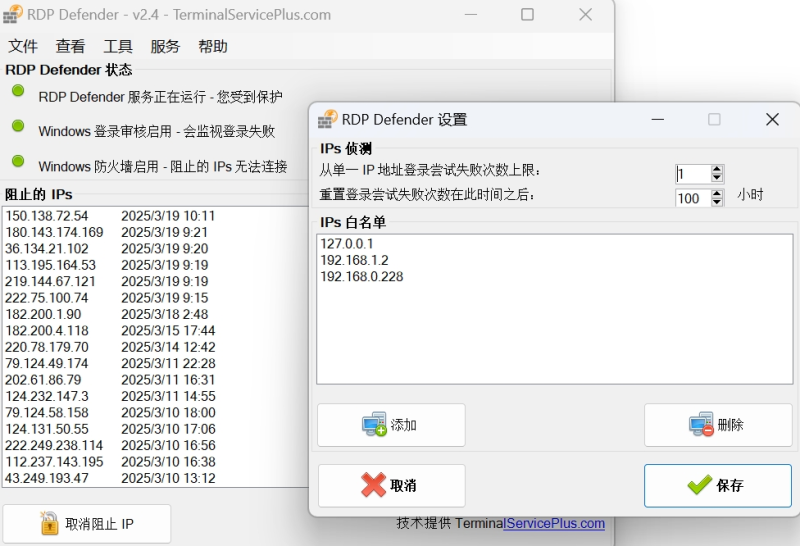Image resolution: width=800 pixels, height=546 pixels.
Task: Click the green status dot for Windows 防火墙启用
Action: [x=18, y=161]
